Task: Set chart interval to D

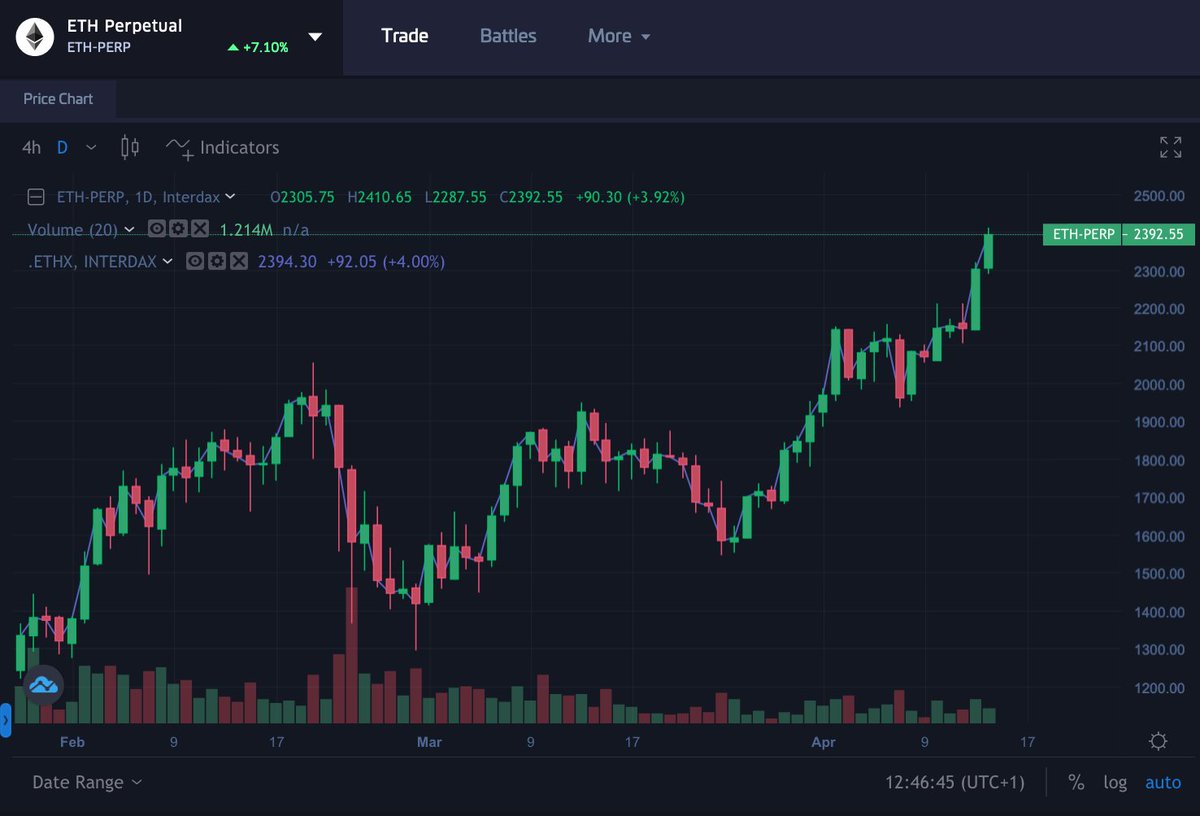Action: tap(62, 148)
